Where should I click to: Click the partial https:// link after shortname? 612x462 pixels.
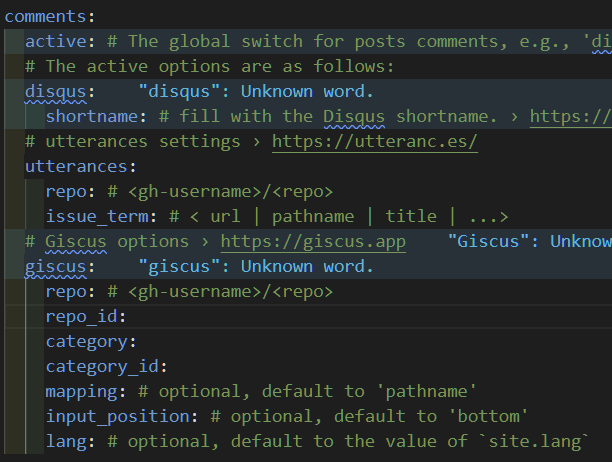click(x=571, y=117)
